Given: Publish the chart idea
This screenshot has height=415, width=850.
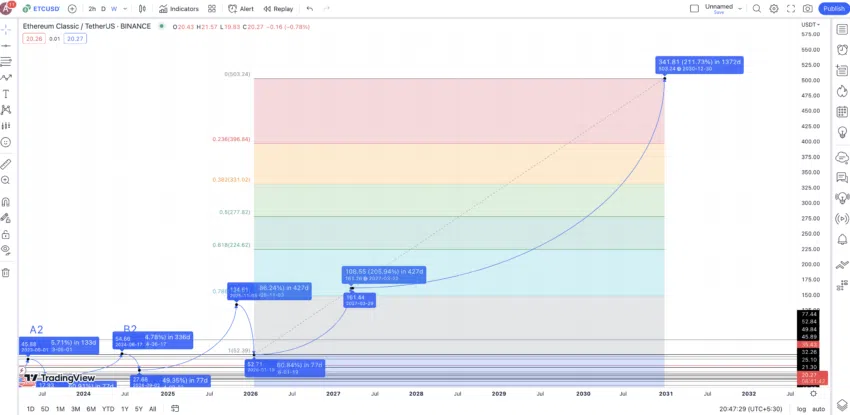Looking at the screenshot, I should click(x=834, y=9).
